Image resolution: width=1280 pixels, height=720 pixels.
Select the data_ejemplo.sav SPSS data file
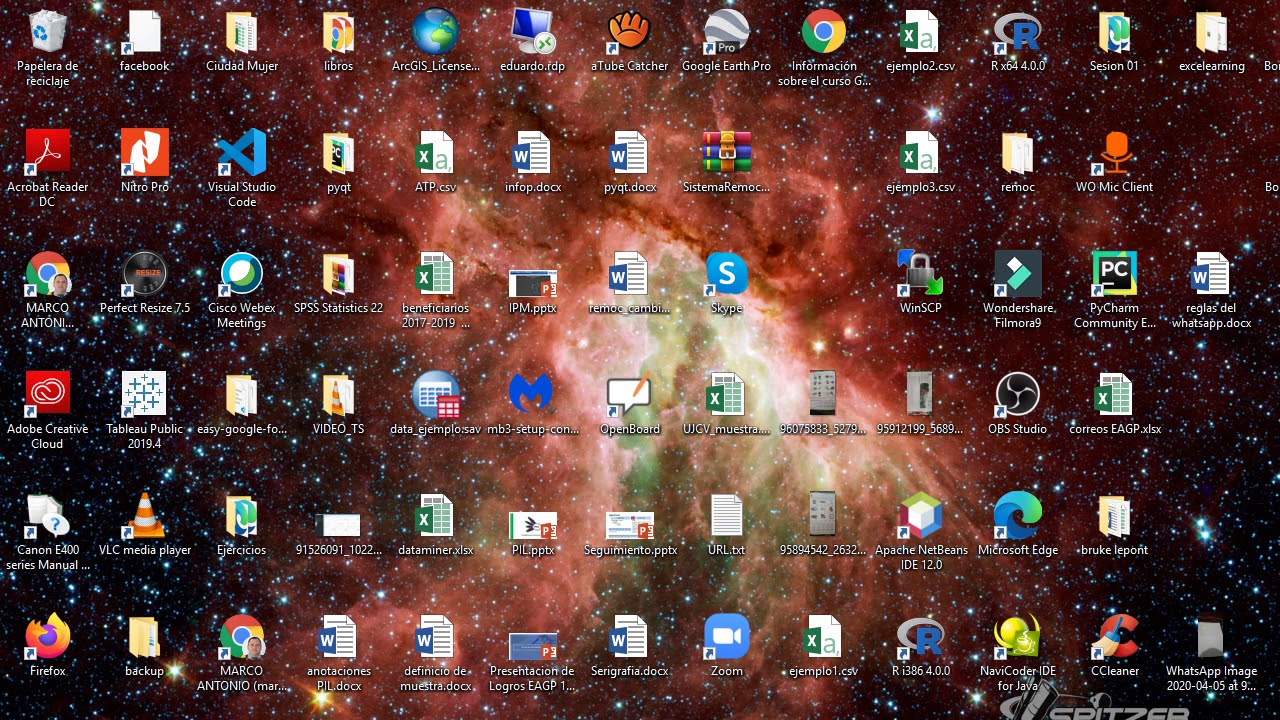click(435, 395)
